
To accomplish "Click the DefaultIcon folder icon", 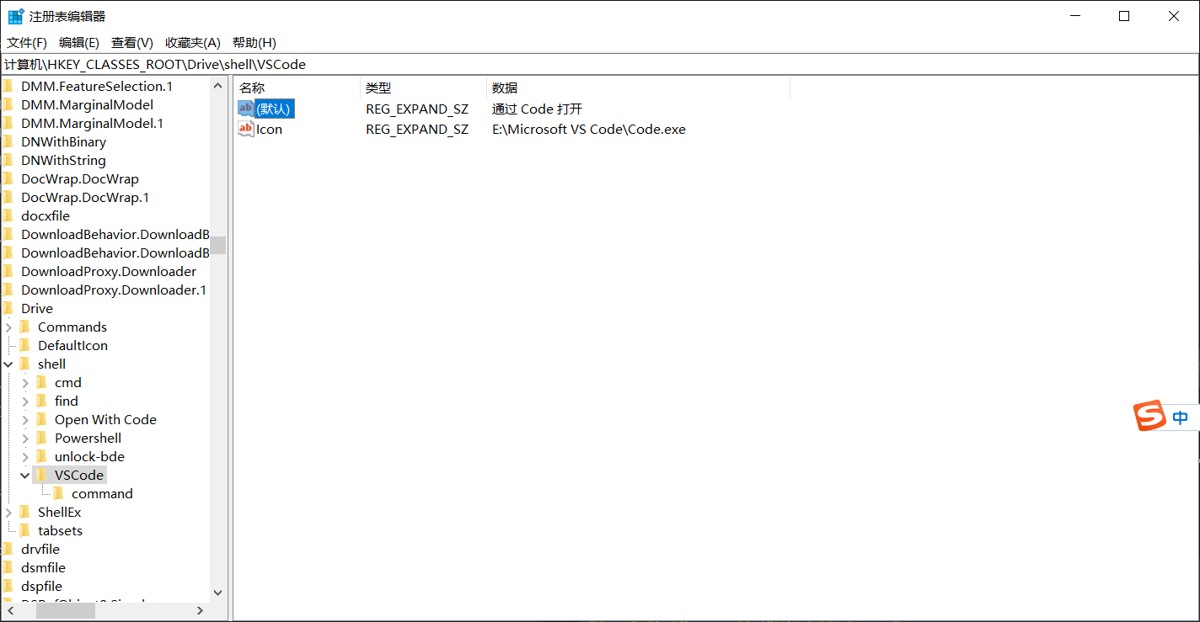I will 26,345.
